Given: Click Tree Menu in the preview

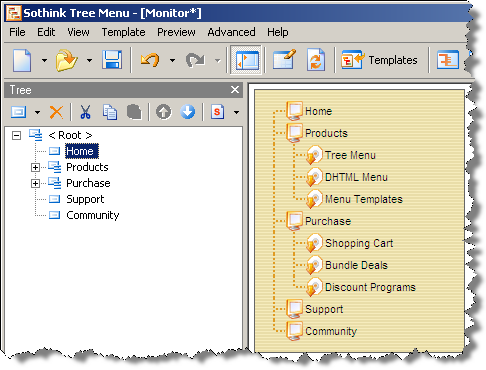Looking at the screenshot, I should pyautogui.click(x=350, y=155).
